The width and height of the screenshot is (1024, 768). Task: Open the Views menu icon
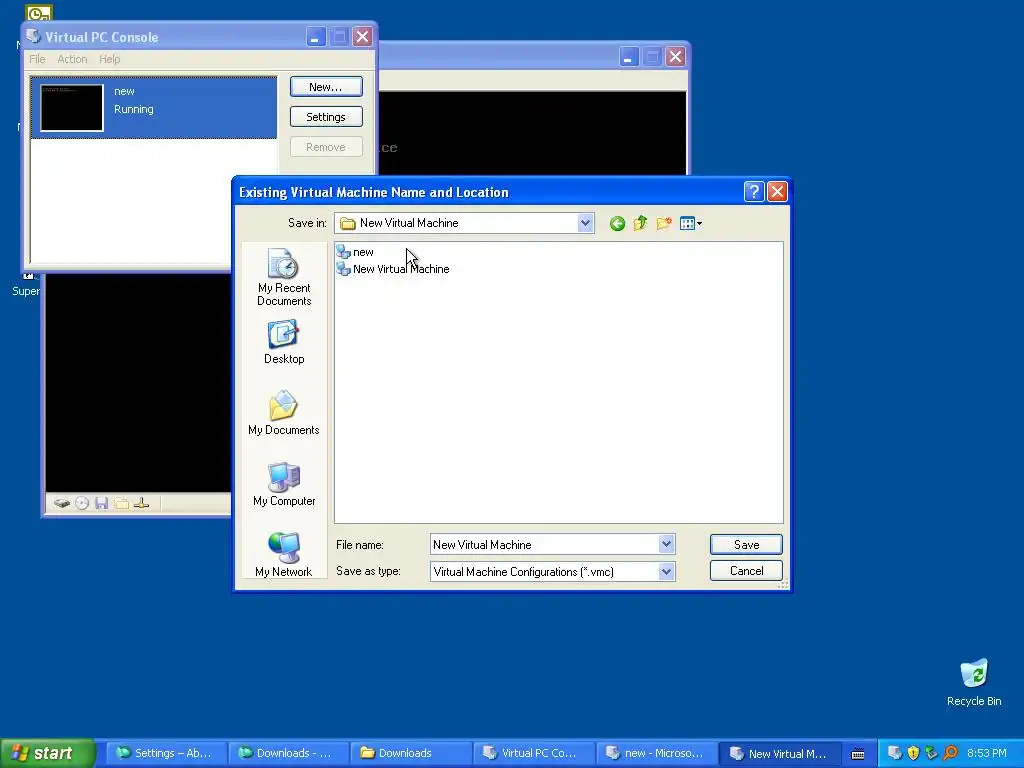click(690, 223)
